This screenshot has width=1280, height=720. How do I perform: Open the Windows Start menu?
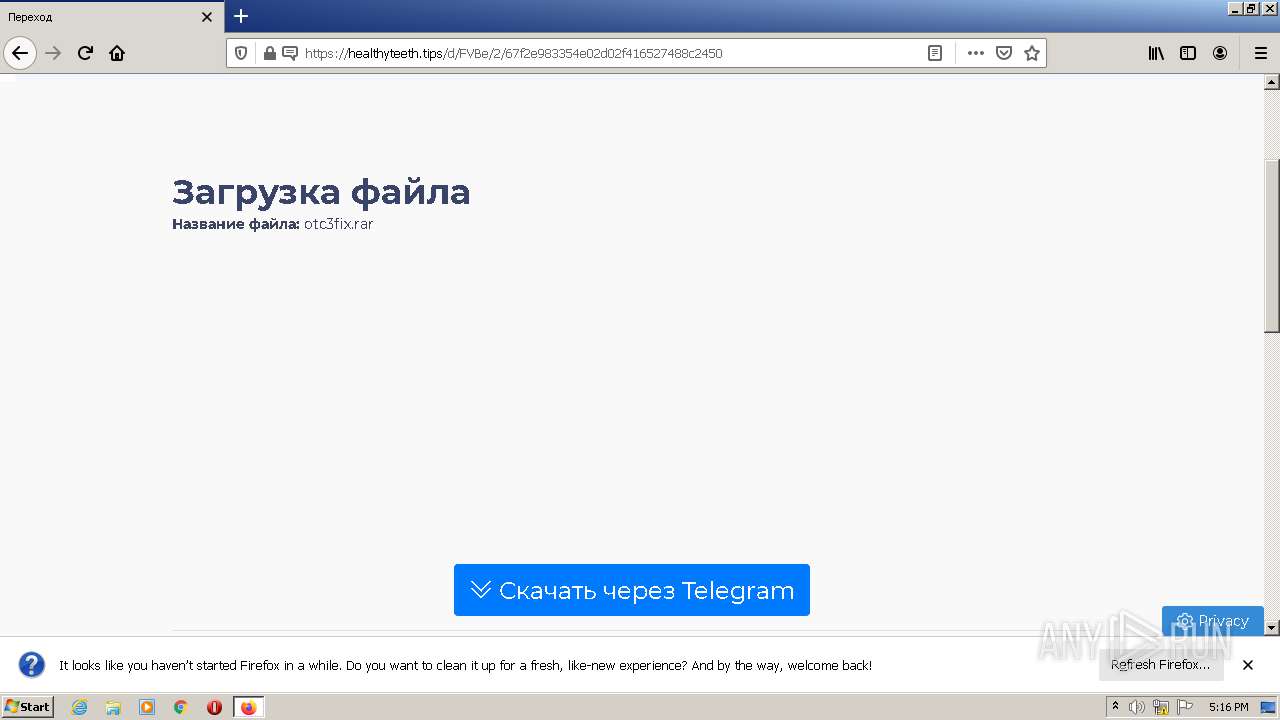pyautogui.click(x=28, y=707)
